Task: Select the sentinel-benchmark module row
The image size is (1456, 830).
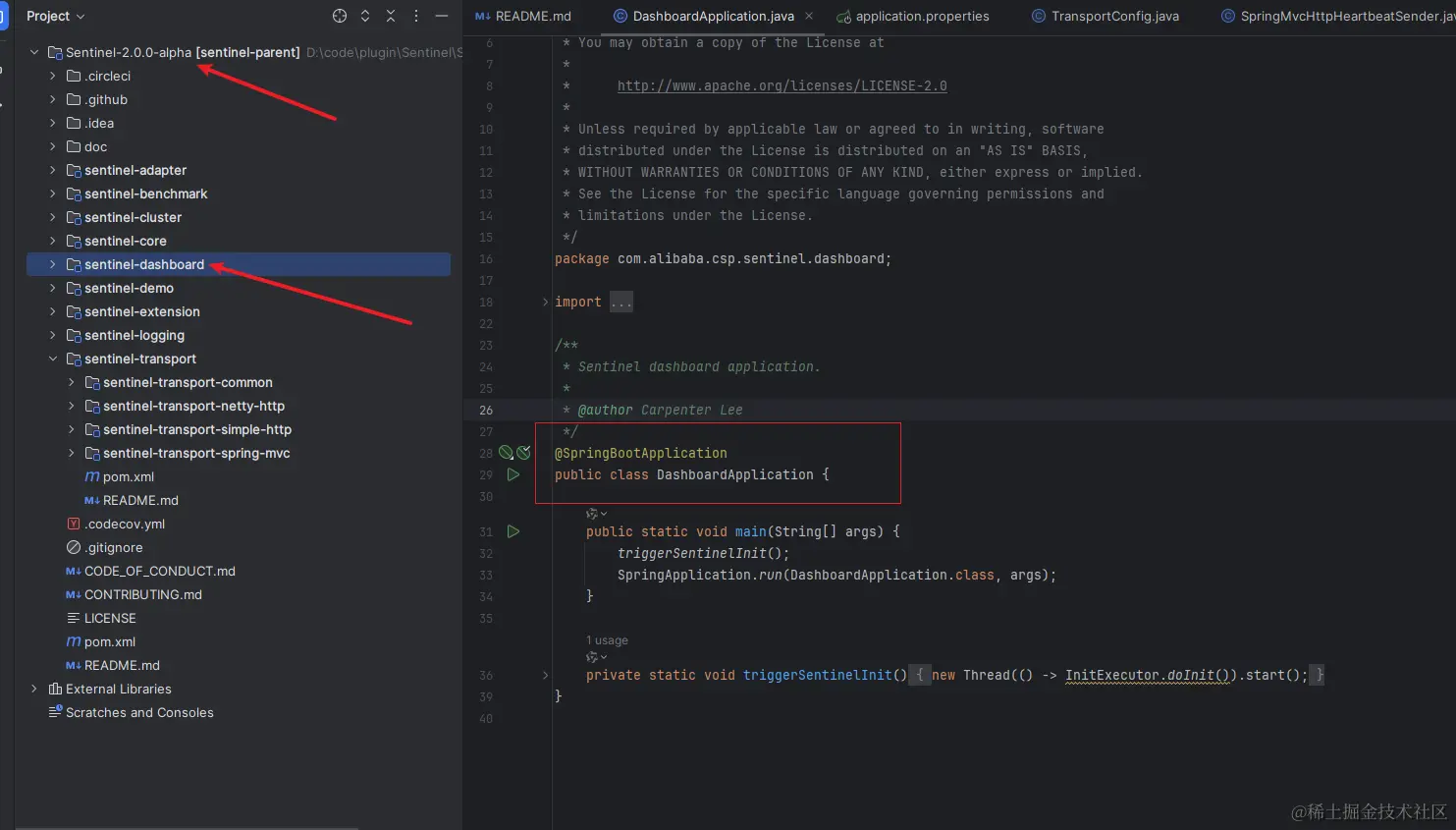Action: click(x=239, y=194)
